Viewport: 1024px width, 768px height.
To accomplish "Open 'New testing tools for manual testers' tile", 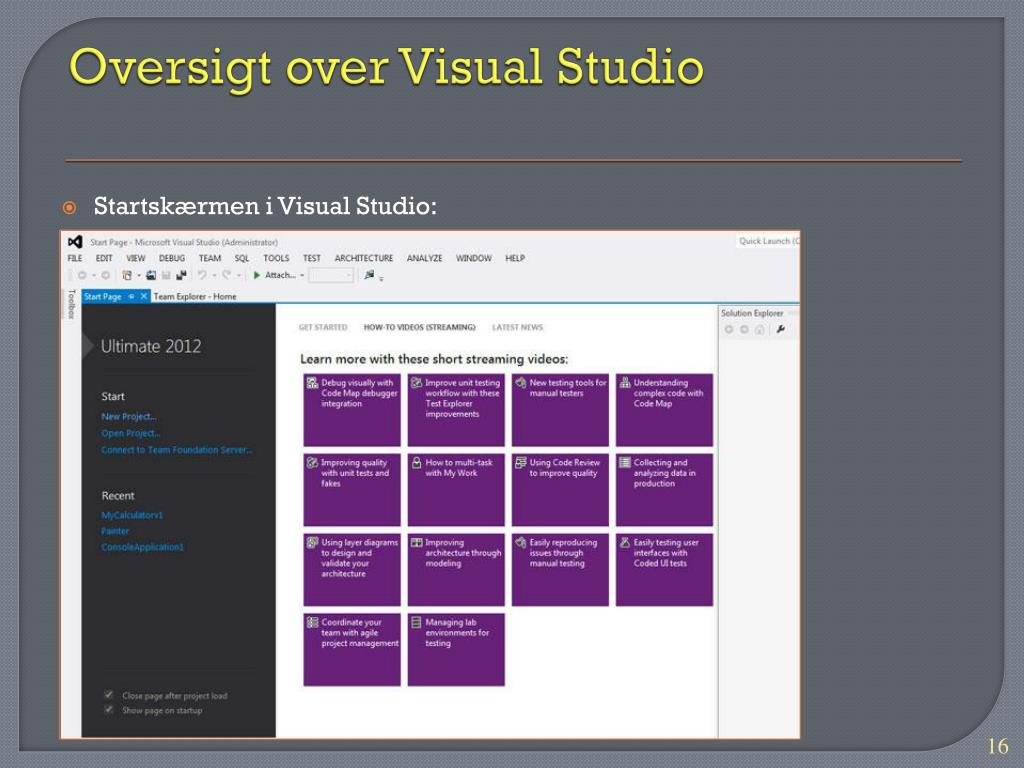I will point(560,409).
